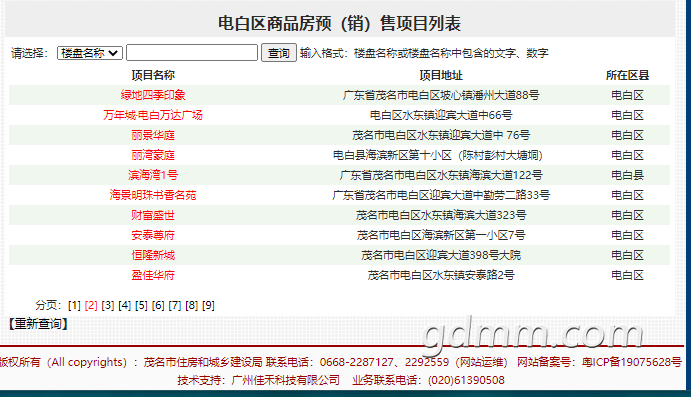
Task: Select address 广东省茂名市电白区水东镇海滨大道122号
Action: tap(441, 175)
